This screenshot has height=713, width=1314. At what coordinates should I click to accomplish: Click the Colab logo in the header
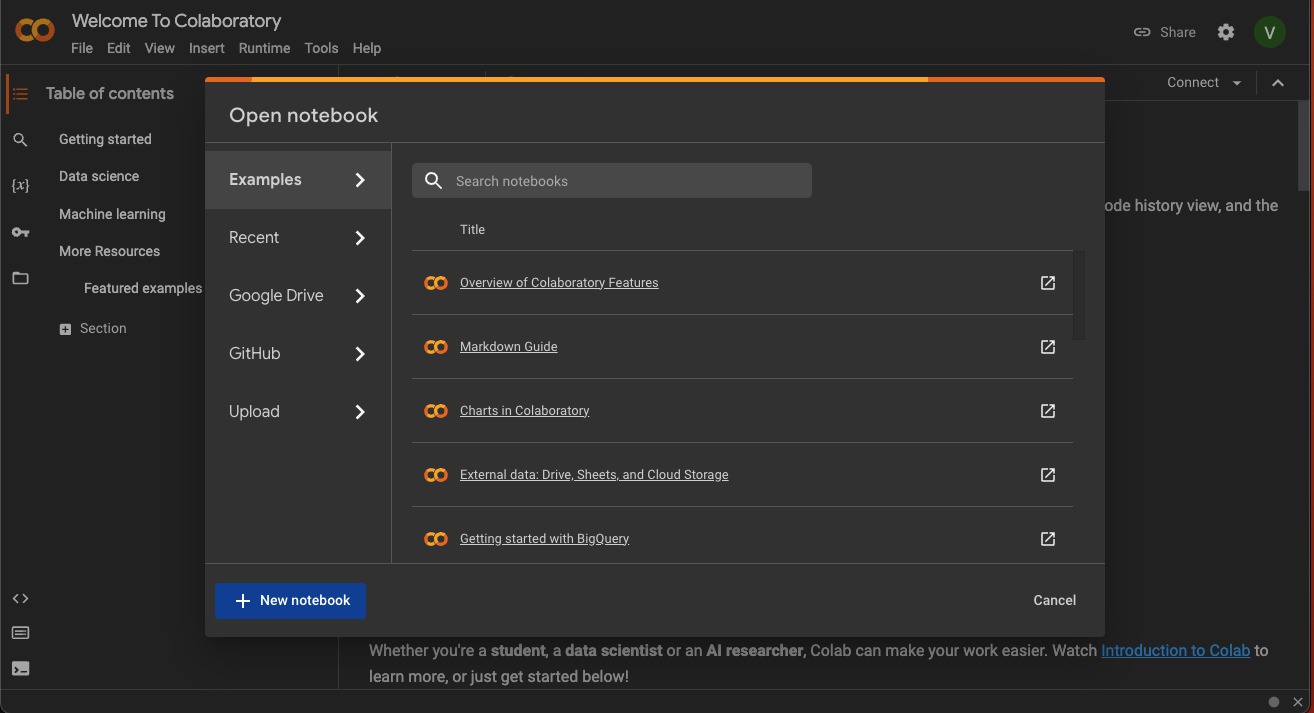[x=35, y=30]
